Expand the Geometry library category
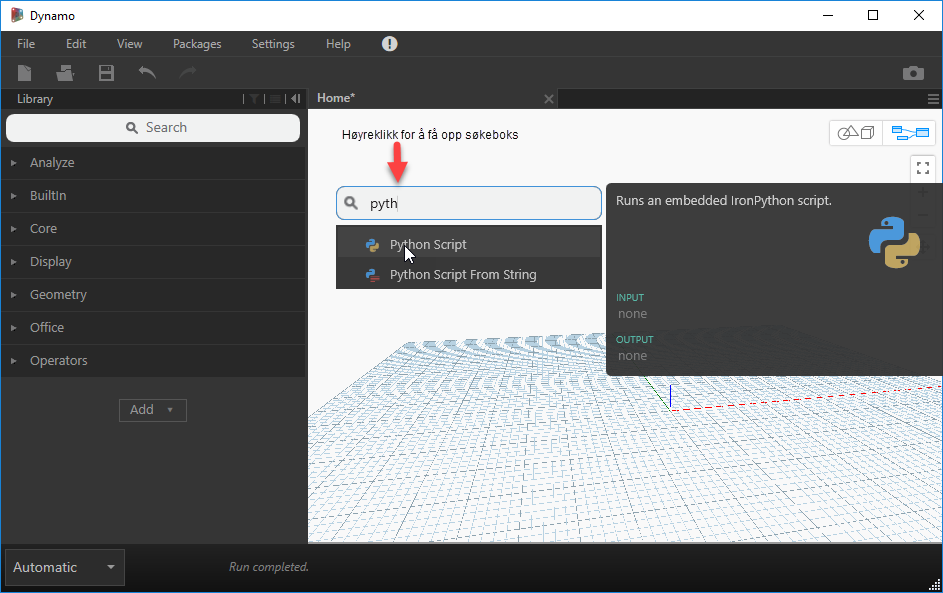Screen dimensions: 943x593 click(58, 295)
